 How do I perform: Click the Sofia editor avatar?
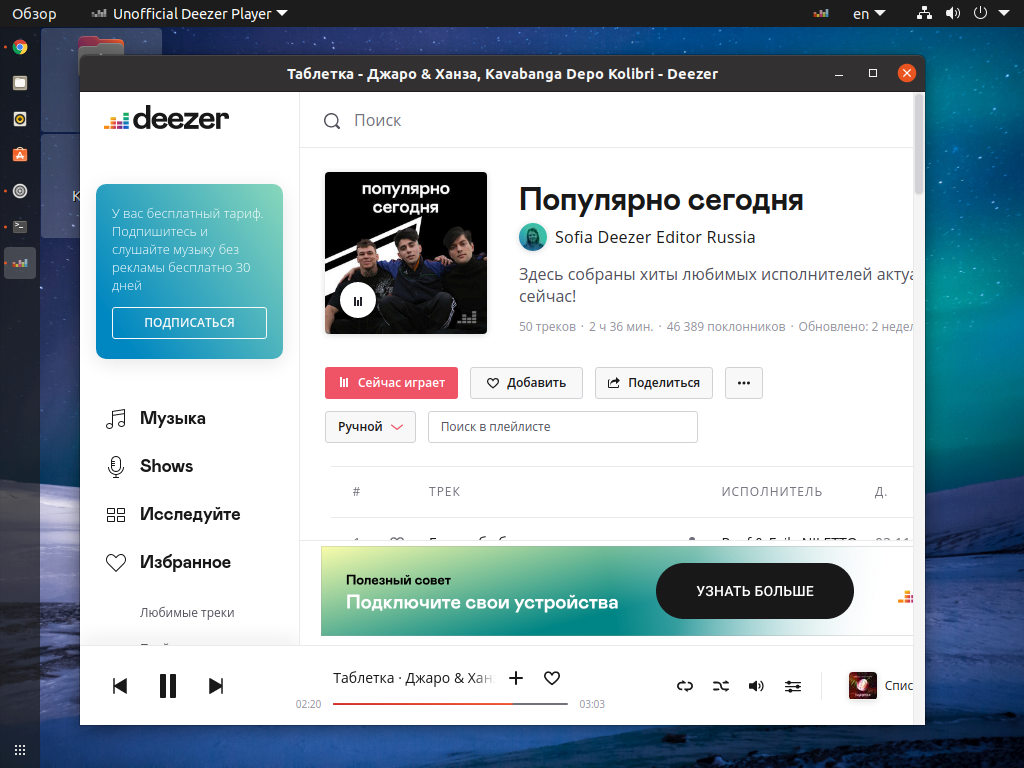pos(533,237)
